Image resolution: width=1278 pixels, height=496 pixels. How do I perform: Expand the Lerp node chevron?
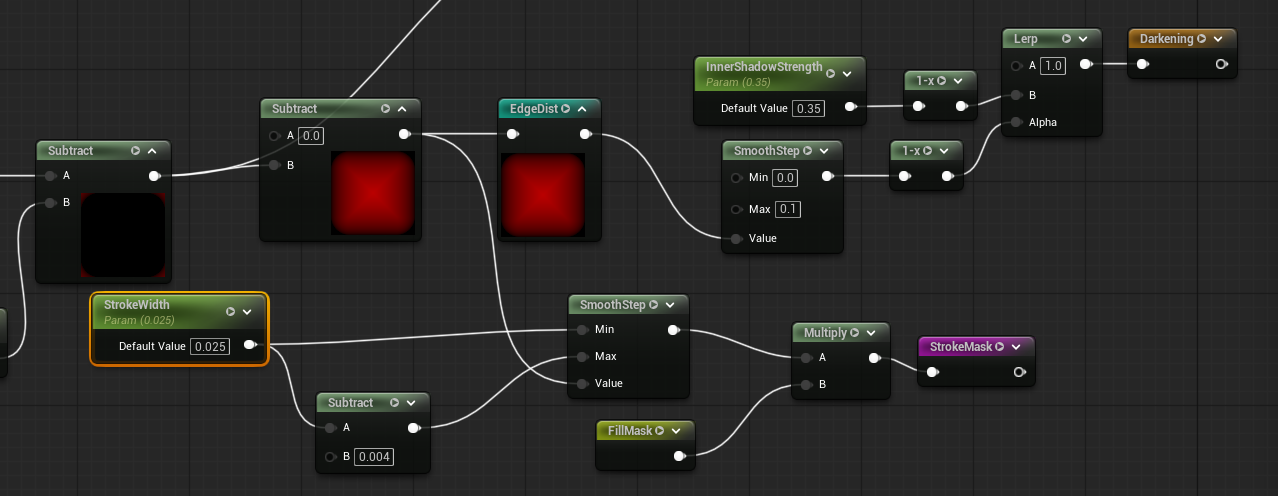(x=1083, y=39)
